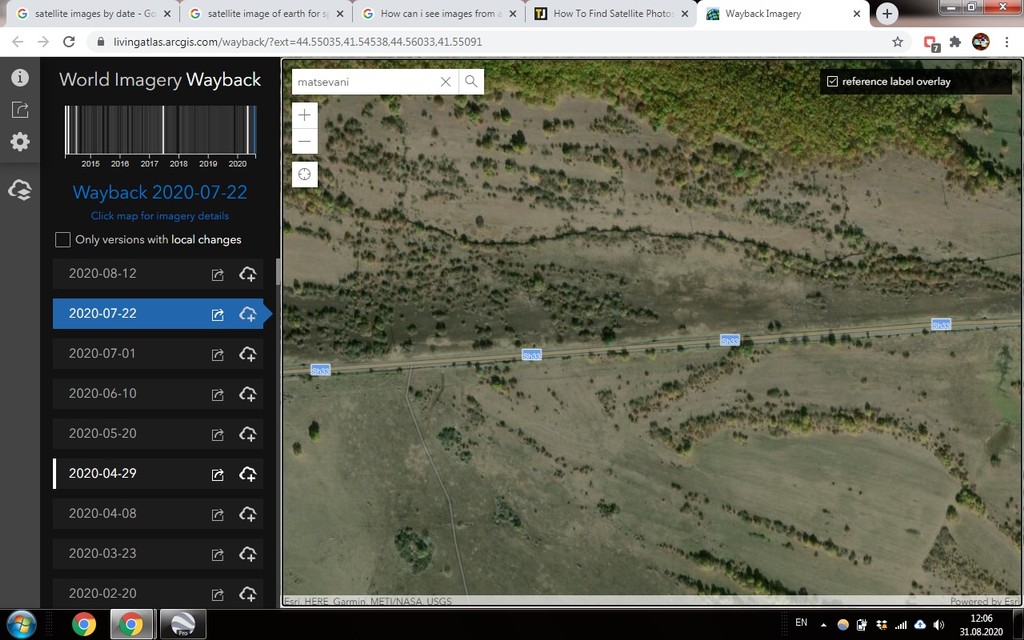1024x640 pixels.
Task: Open Chrome menu three dots
Action: coord(1007,42)
